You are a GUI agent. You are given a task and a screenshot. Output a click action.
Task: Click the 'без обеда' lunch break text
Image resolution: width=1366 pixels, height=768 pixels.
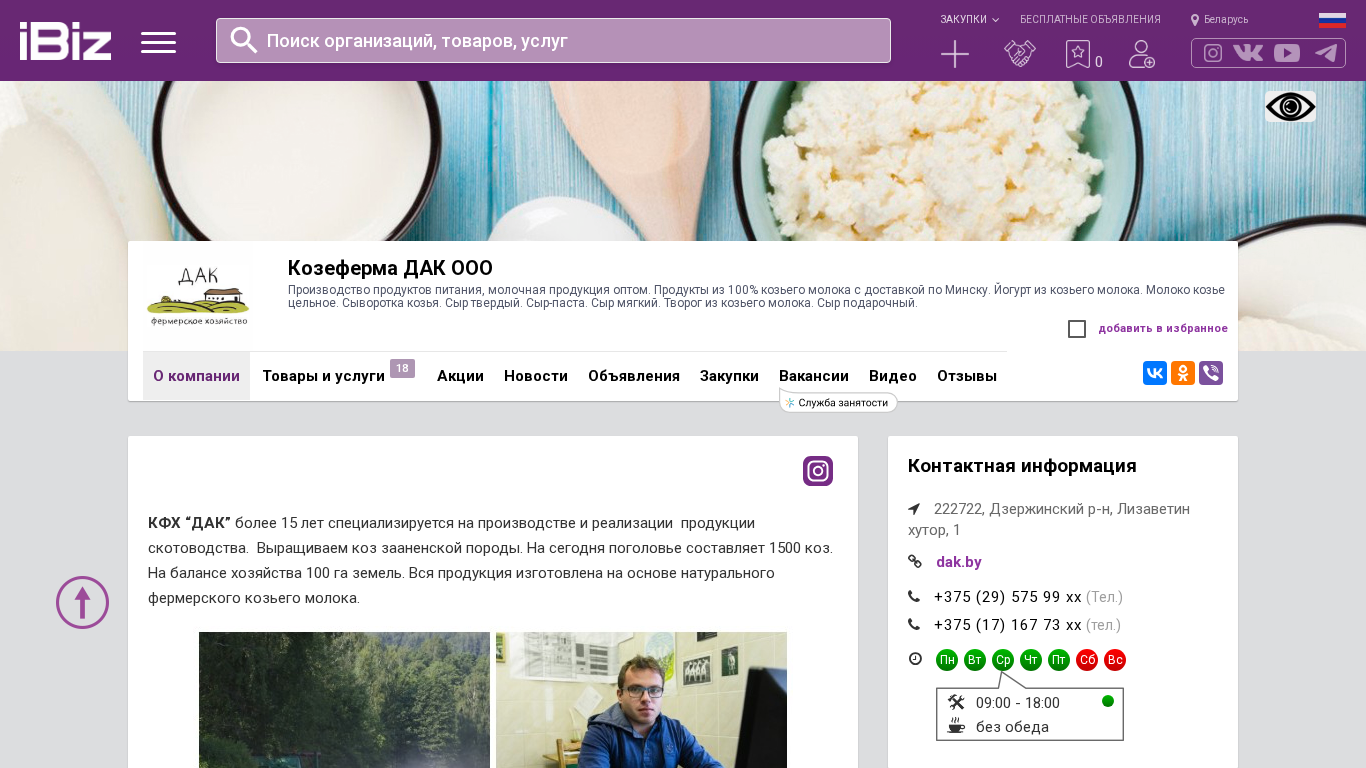pos(1012,727)
